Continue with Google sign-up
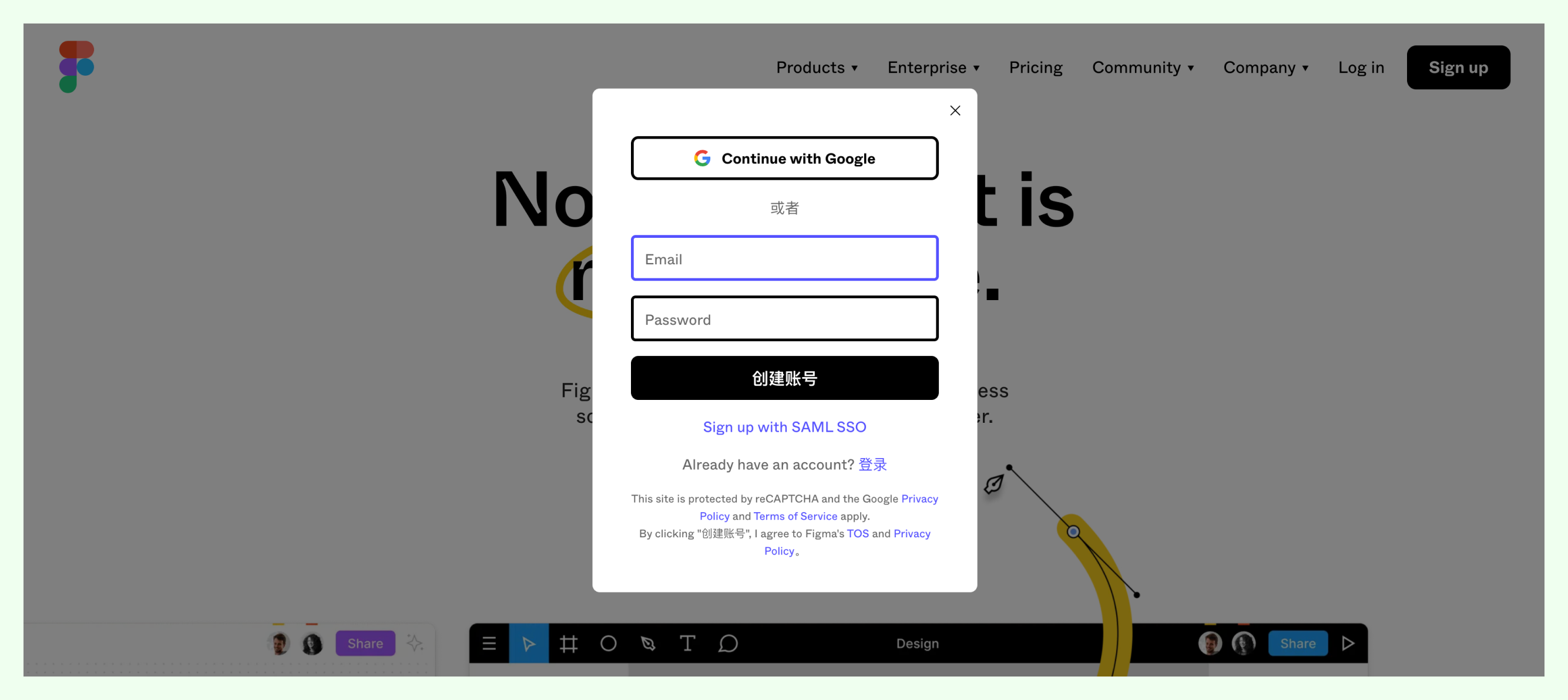Viewport: 1568px width, 700px height. pos(784,158)
